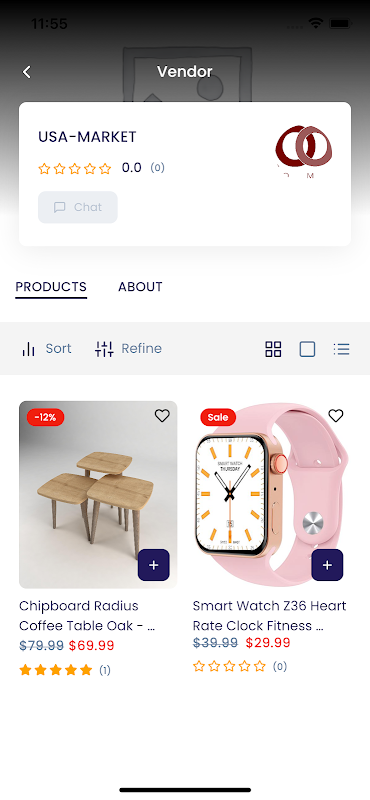Open the Sort options
370x800 pixels.
pyautogui.click(x=46, y=349)
